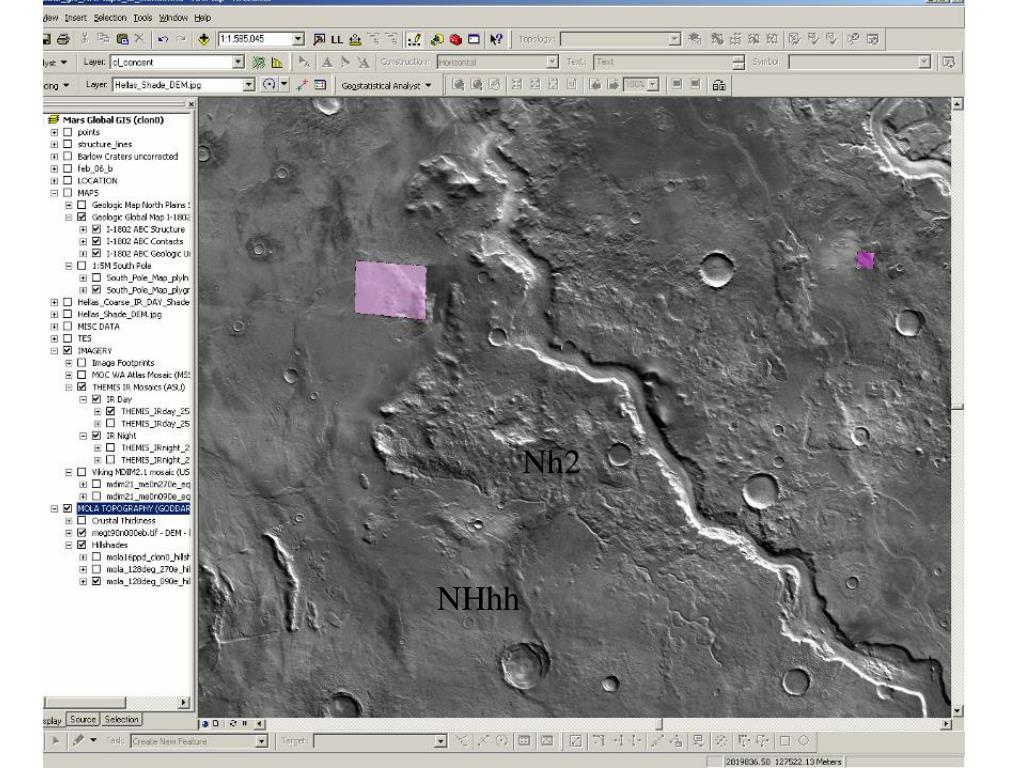Screen dimensions: 1024x768
Task: Switch to layout view icon below map
Action: (x=216, y=724)
